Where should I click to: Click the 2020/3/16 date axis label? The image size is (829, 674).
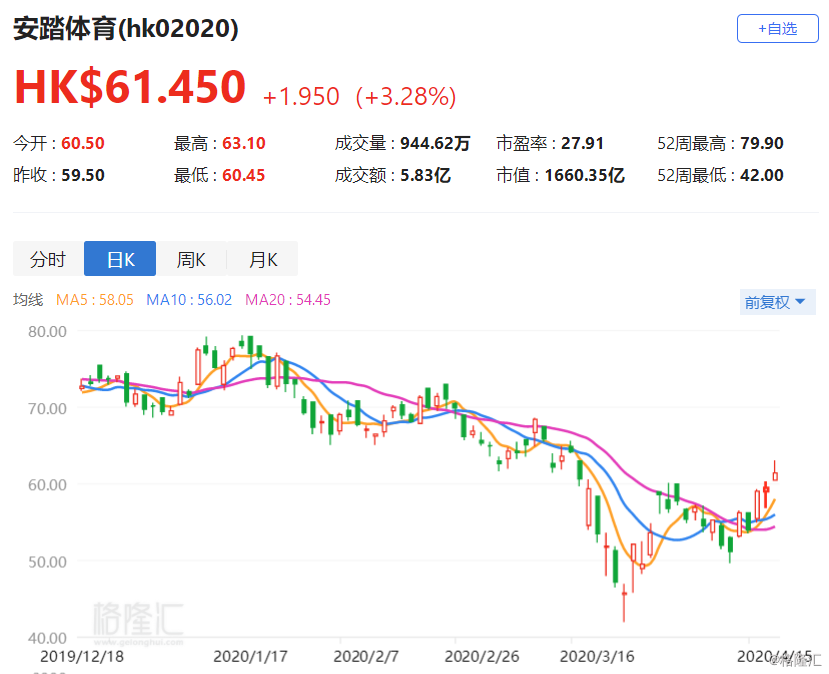pyautogui.click(x=597, y=656)
